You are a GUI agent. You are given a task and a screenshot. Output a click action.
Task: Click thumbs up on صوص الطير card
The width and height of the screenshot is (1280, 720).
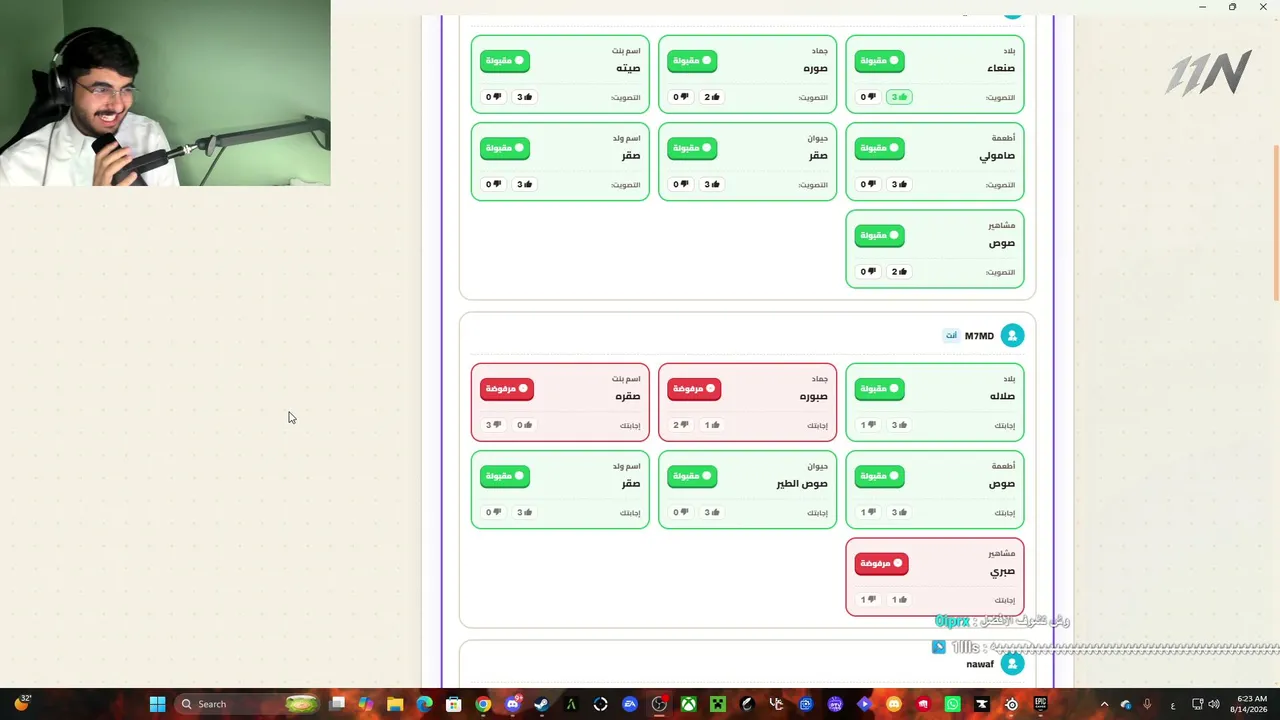coord(712,512)
